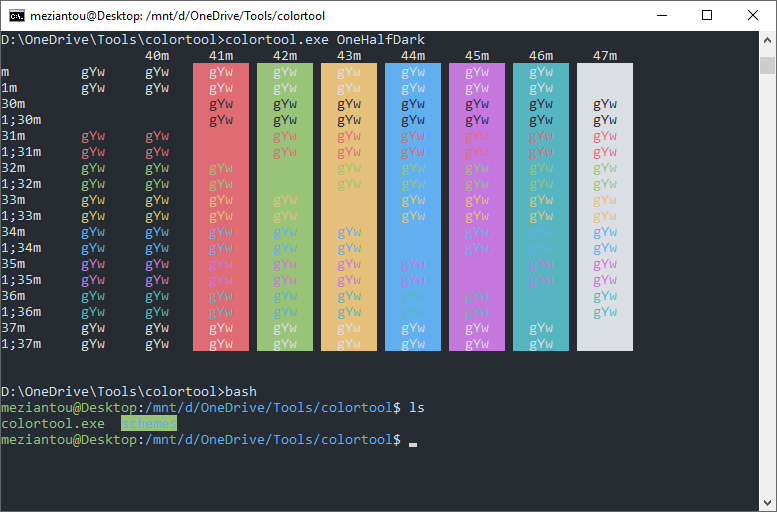Screen dimensions: 777x512
Task: Maximize the terminal window
Action: pos(707,15)
